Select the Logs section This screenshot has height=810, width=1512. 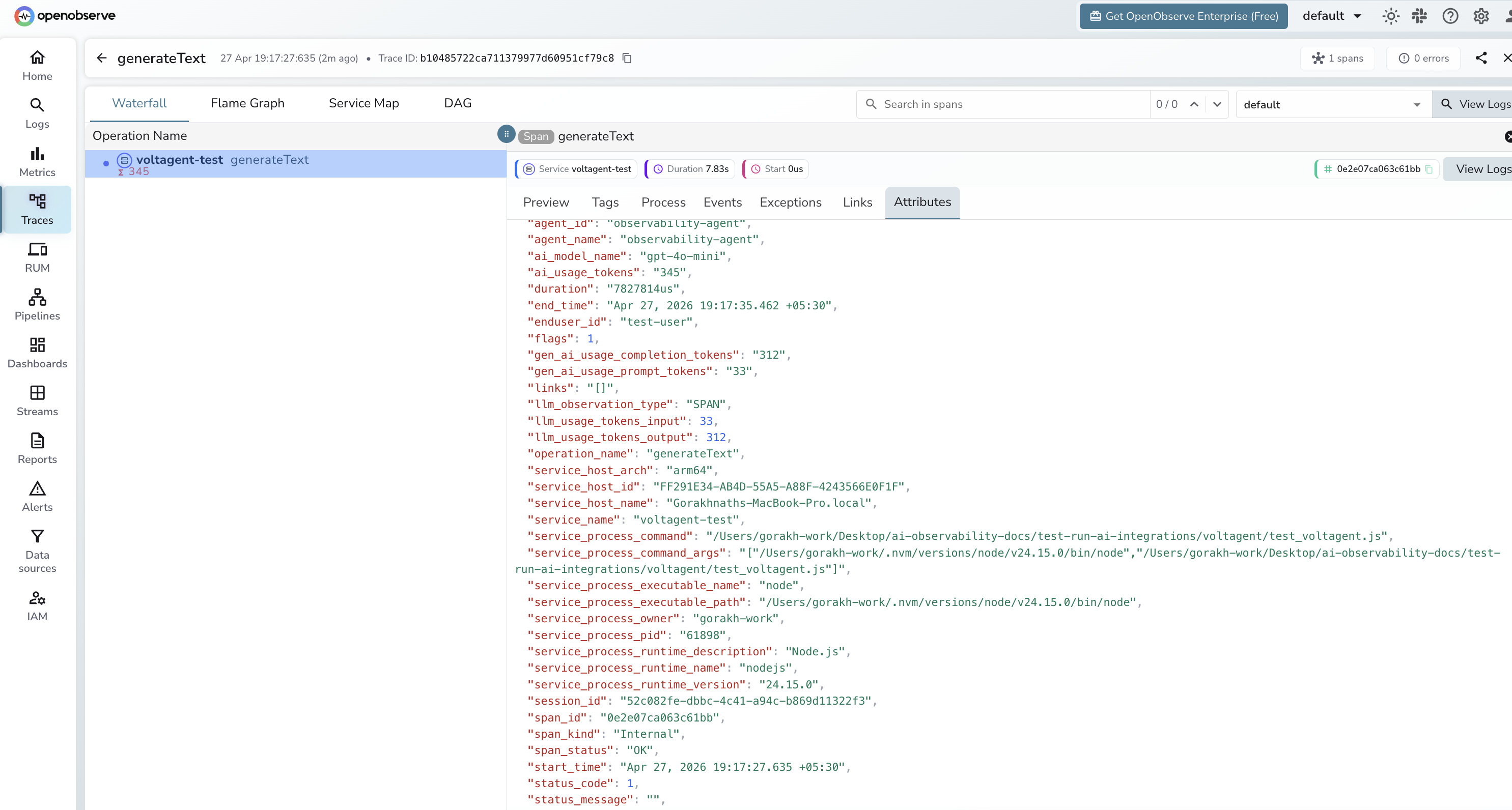coord(37,112)
